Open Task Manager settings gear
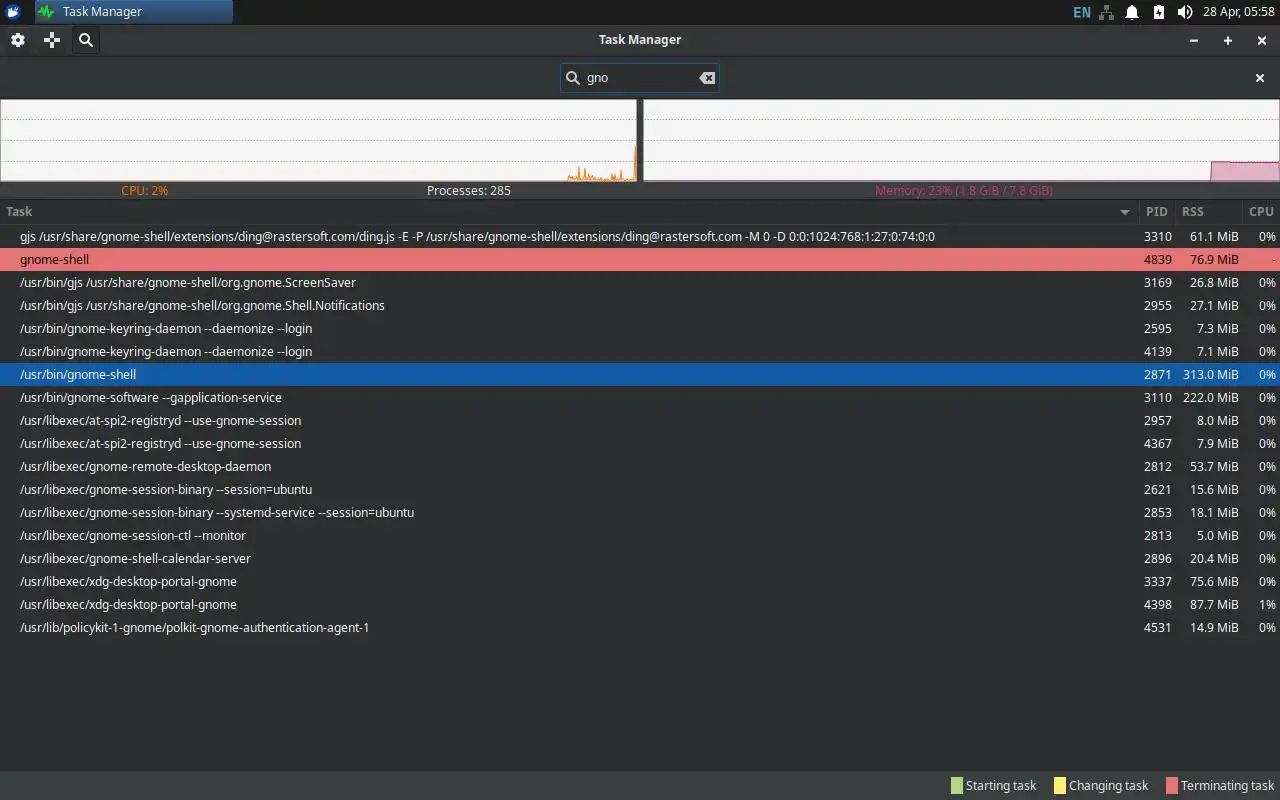 click(x=18, y=40)
